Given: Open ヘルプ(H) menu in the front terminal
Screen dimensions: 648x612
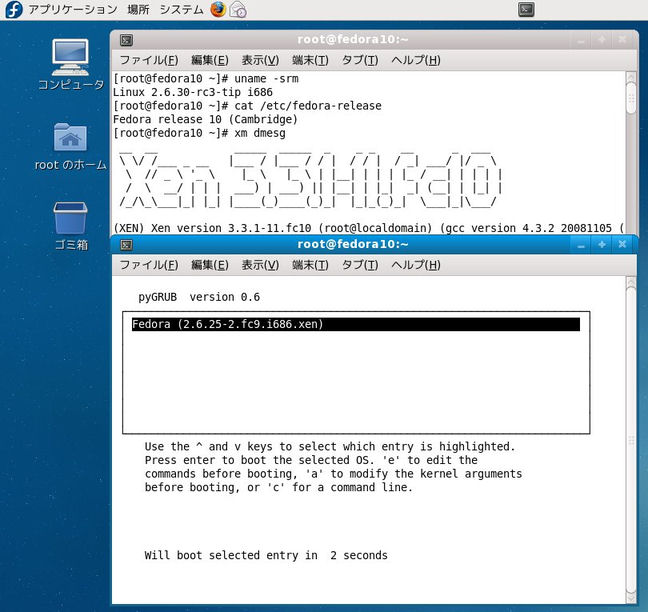Looking at the screenshot, I should 416,265.
